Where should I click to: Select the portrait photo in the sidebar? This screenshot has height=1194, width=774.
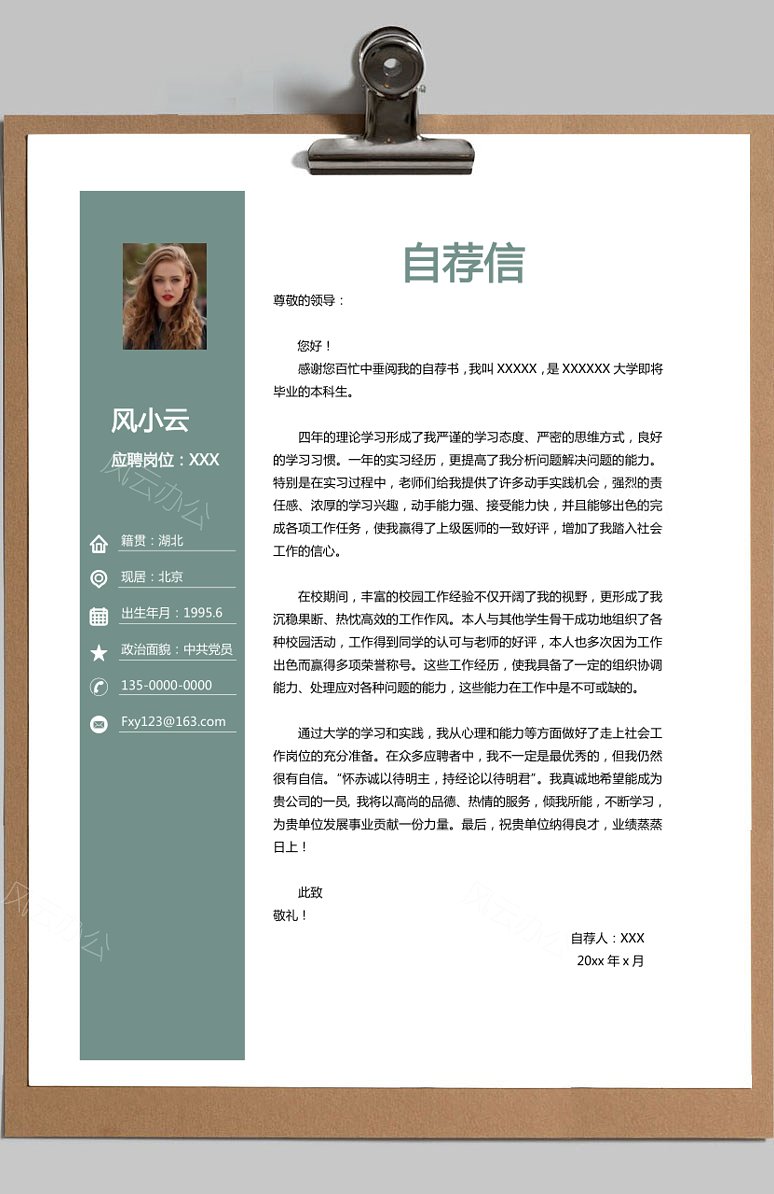pos(165,296)
